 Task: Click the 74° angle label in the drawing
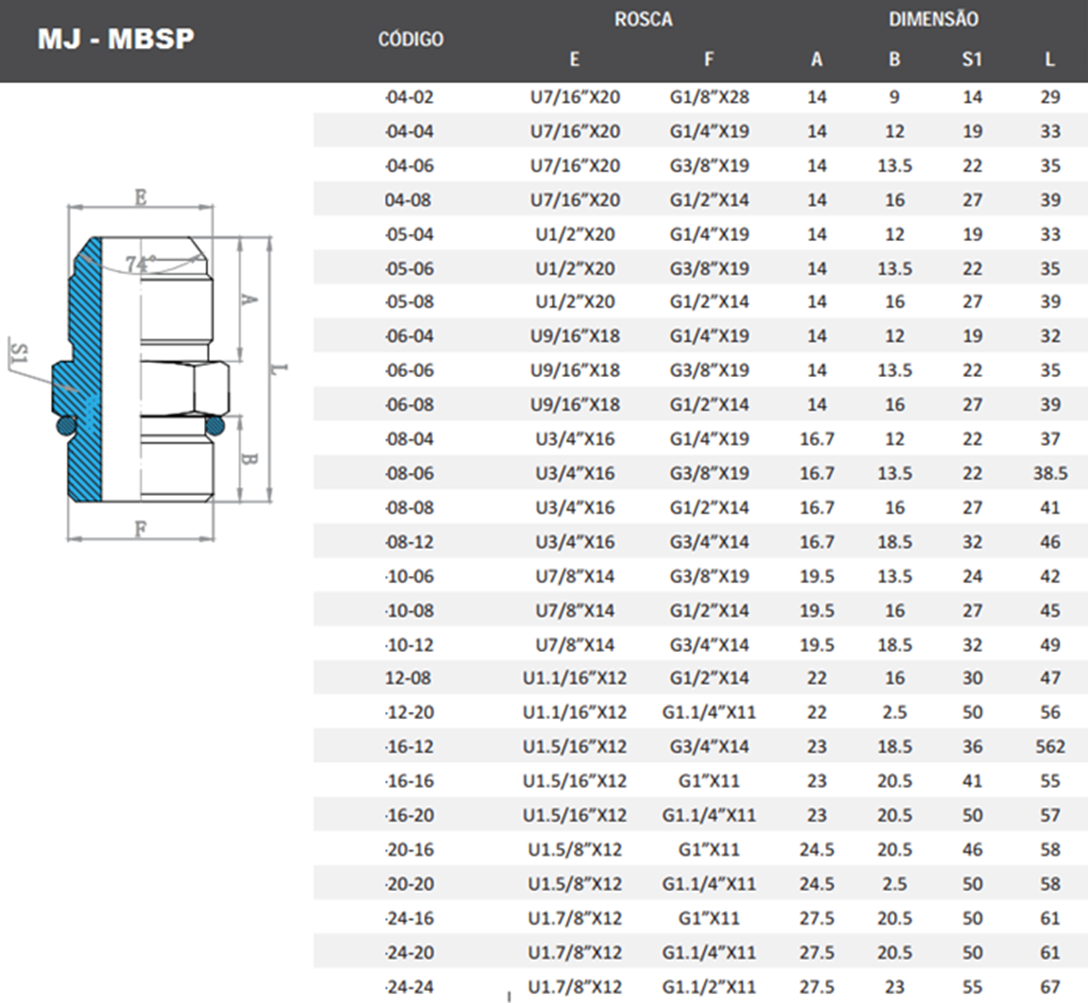137,264
